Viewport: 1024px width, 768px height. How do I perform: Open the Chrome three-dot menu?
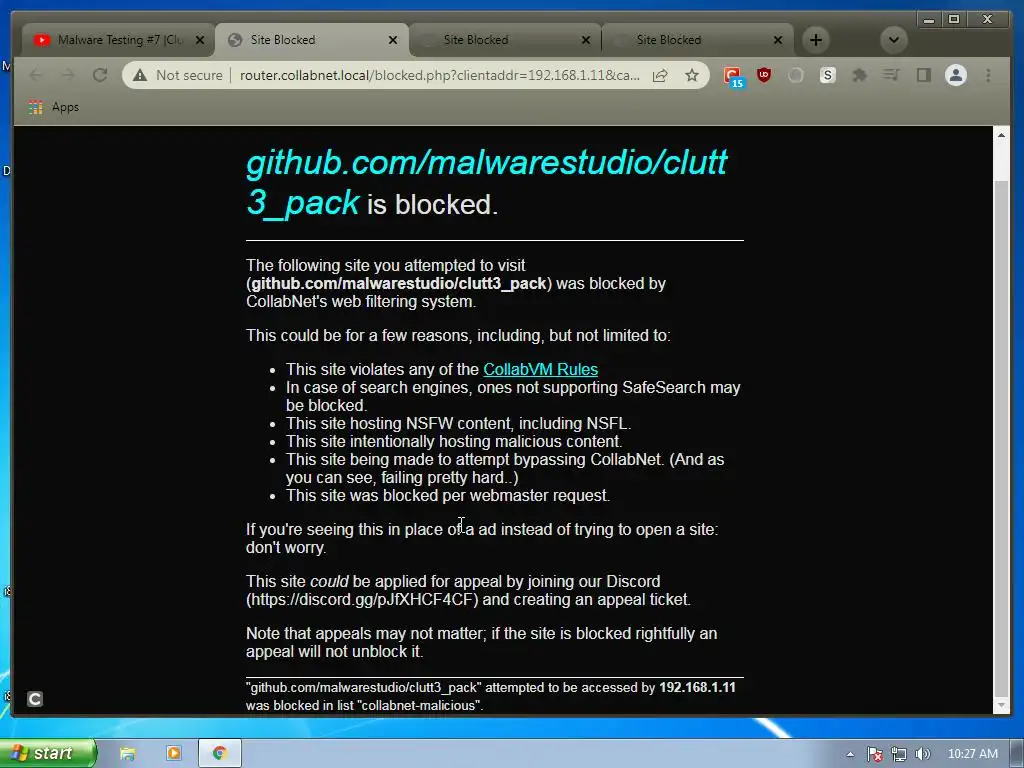988,75
